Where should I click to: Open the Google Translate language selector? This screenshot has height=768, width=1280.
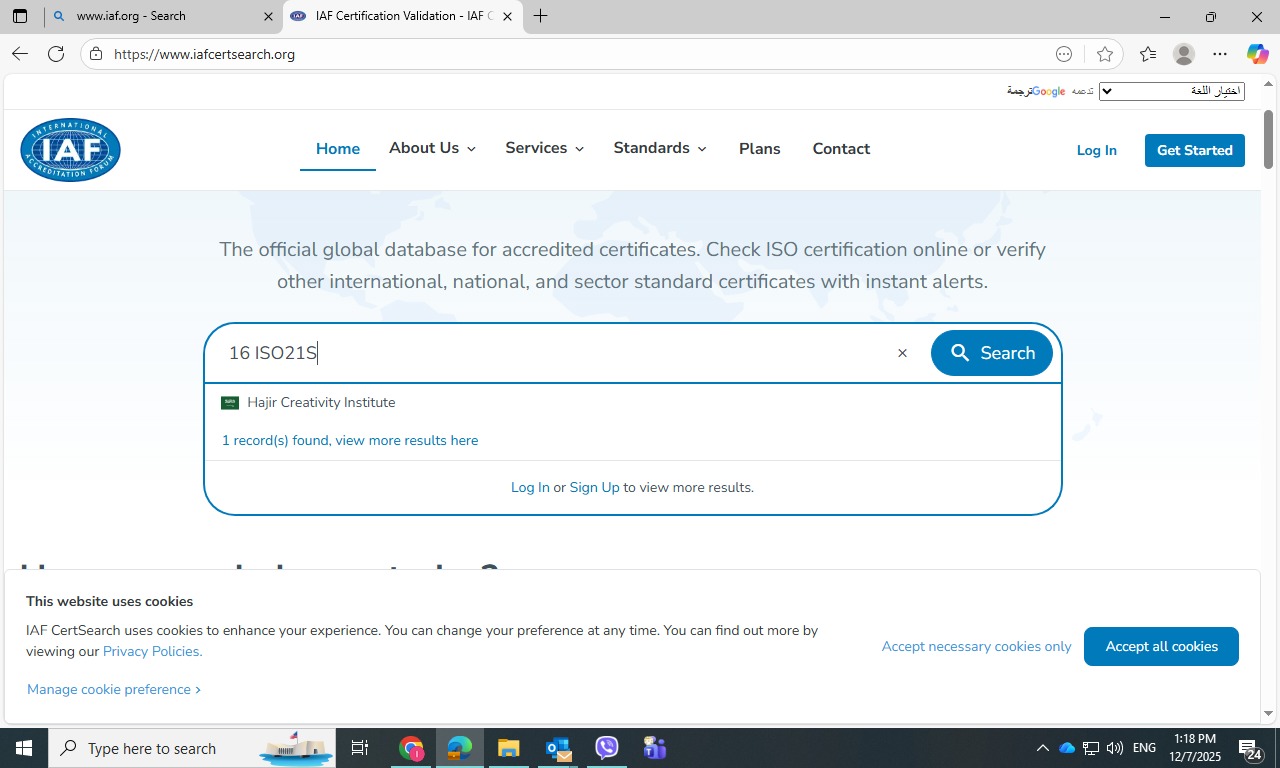[x=1171, y=91]
